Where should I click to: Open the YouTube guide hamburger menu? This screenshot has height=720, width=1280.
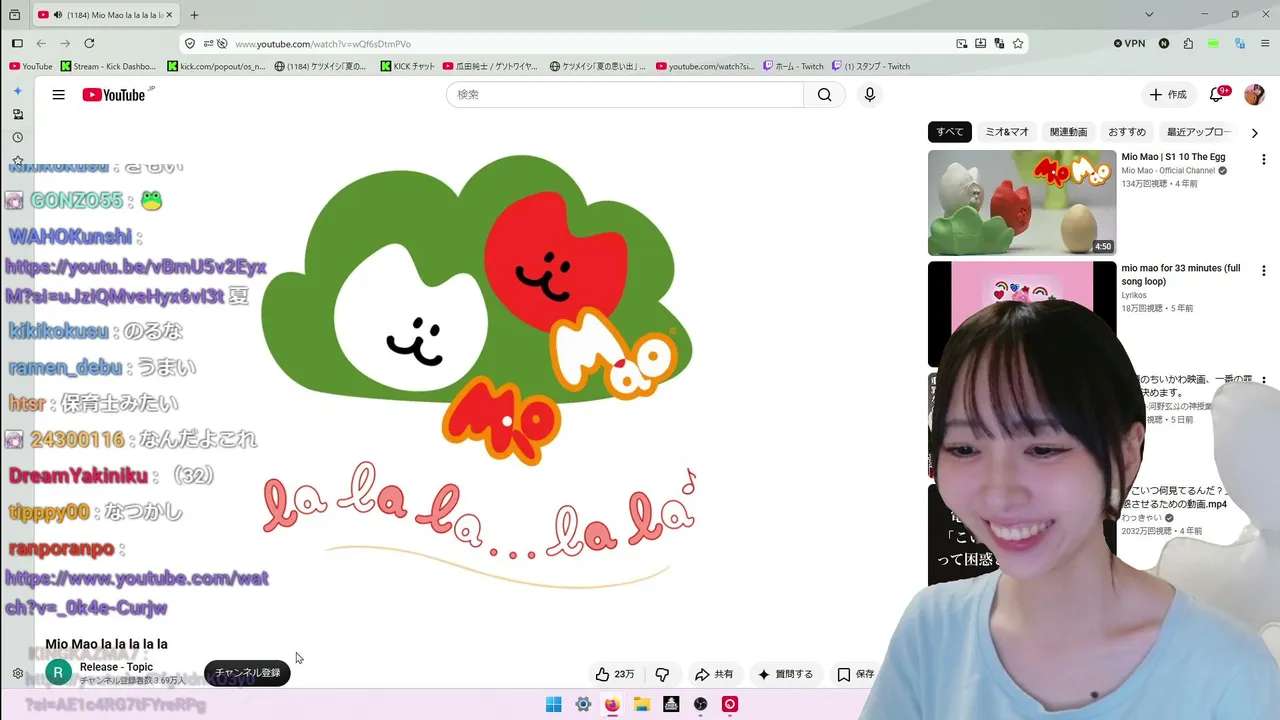click(59, 95)
